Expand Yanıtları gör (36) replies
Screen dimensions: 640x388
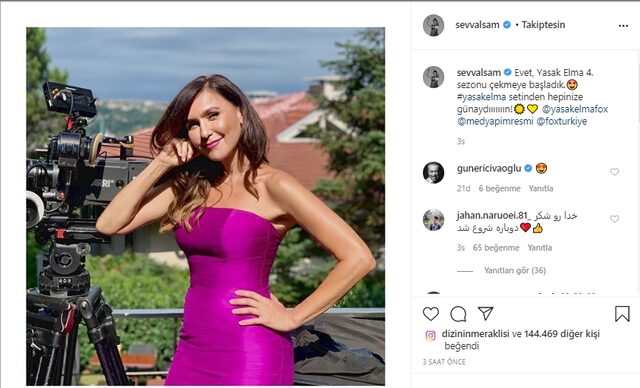click(515, 270)
